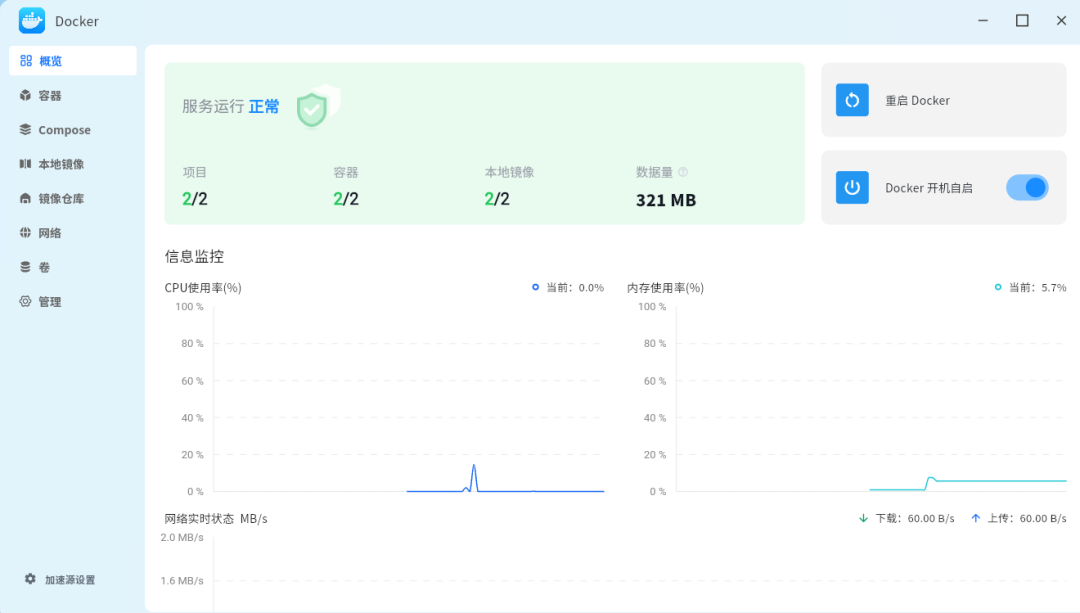The image size is (1080, 613).
Task: Click the memory usage line on chart
Action: pos(968,484)
